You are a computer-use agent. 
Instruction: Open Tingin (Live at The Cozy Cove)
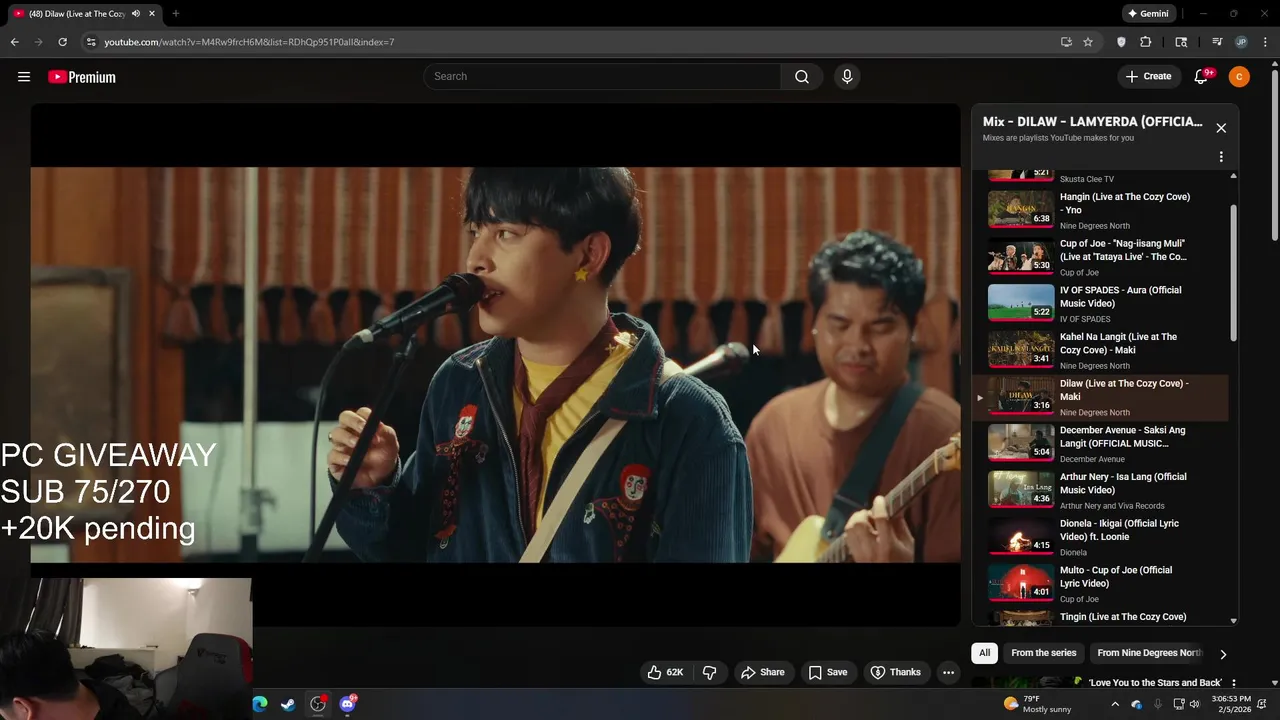1100,618
